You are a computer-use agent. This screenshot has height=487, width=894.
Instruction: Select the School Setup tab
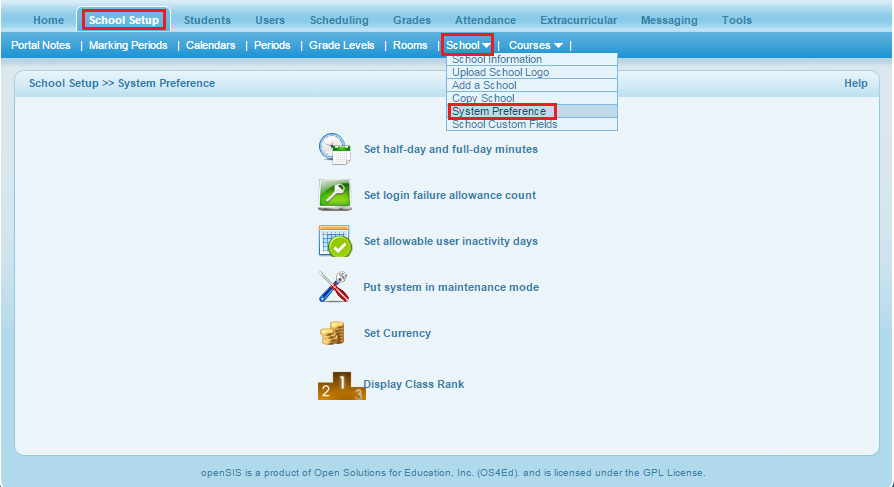click(x=124, y=20)
